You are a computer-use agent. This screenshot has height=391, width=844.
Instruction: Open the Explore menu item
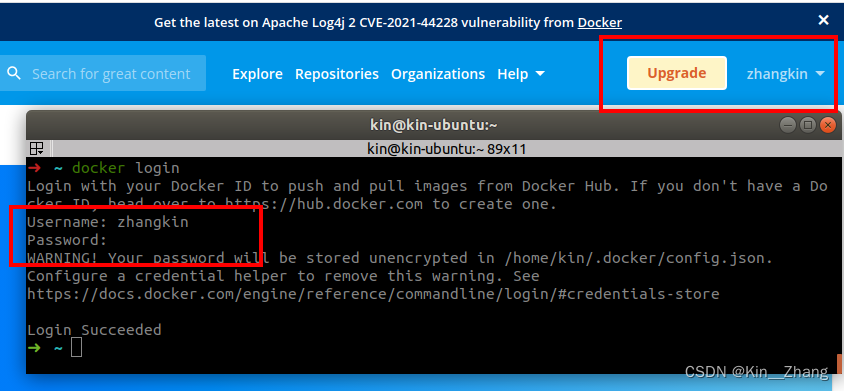click(257, 74)
